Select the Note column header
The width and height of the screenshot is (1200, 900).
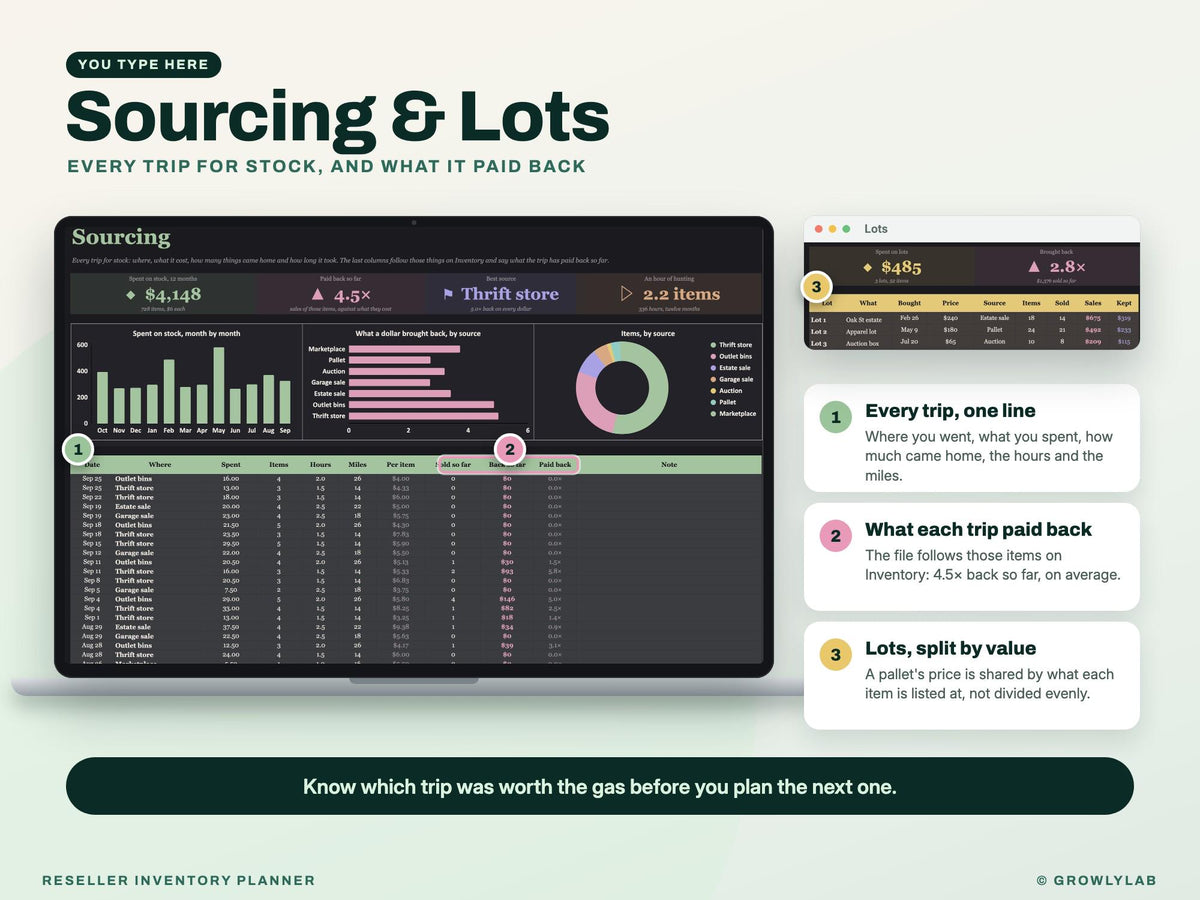point(669,465)
